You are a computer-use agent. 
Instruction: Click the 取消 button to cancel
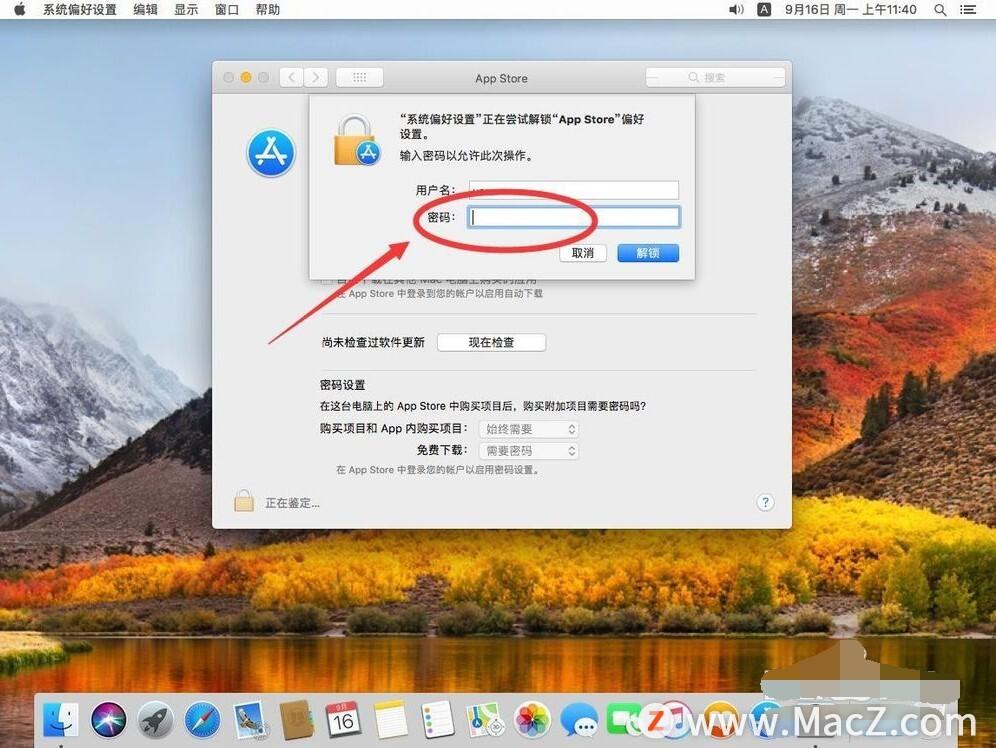tap(583, 253)
